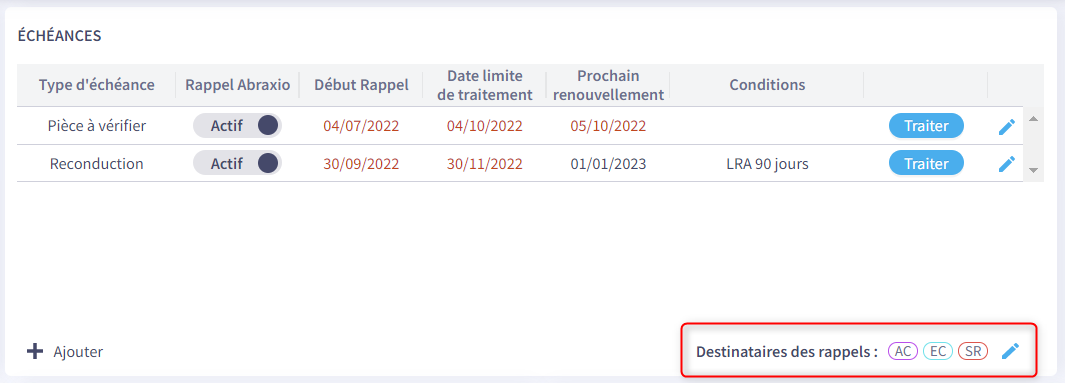Click Traiter button for Pièce à vérifier

926,126
